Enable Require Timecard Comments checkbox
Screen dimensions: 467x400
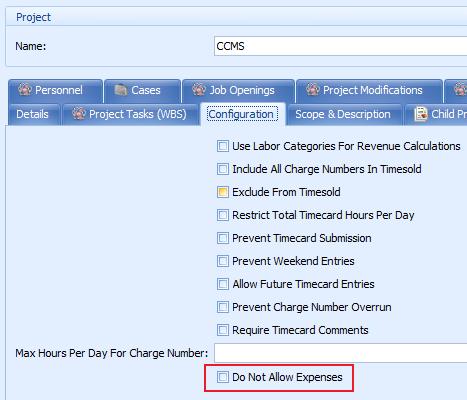223,330
